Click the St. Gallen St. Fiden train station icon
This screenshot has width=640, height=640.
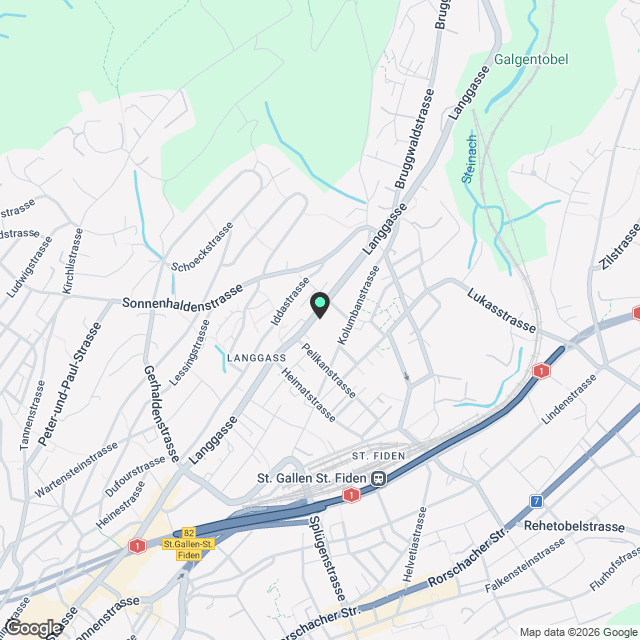coord(379,478)
